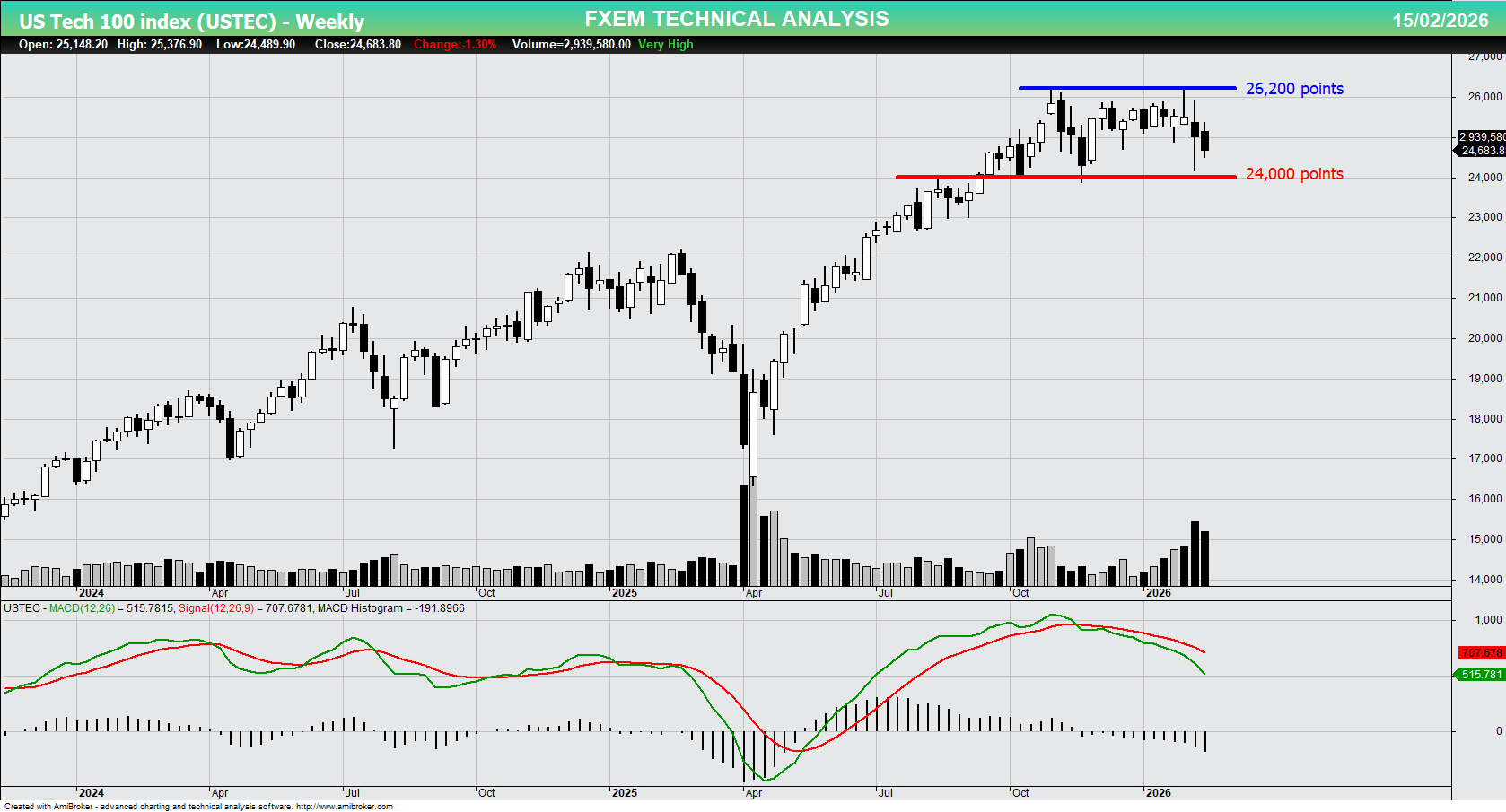The width and height of the screenshot is (1506, 812).
Task: Click the black current price tag 24,683.8
Action: [x=1479, y=151]
